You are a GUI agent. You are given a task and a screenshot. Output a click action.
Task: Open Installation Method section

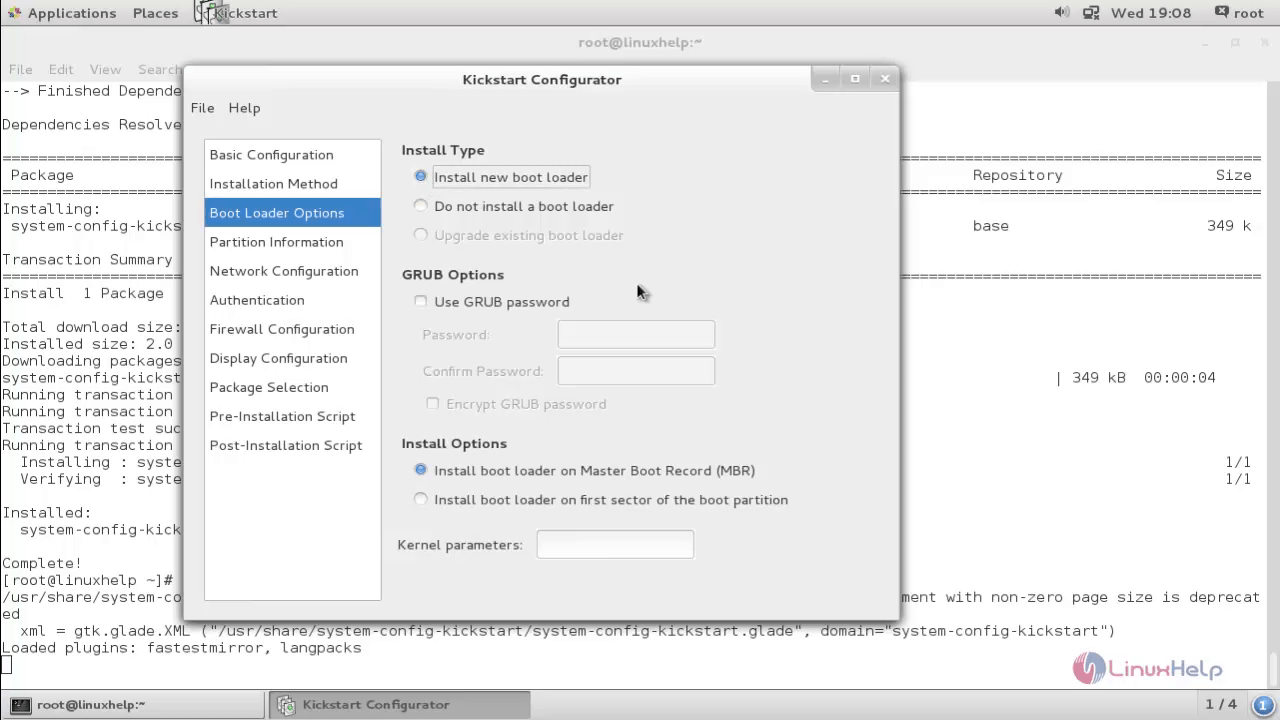click(x=292, y=184)
